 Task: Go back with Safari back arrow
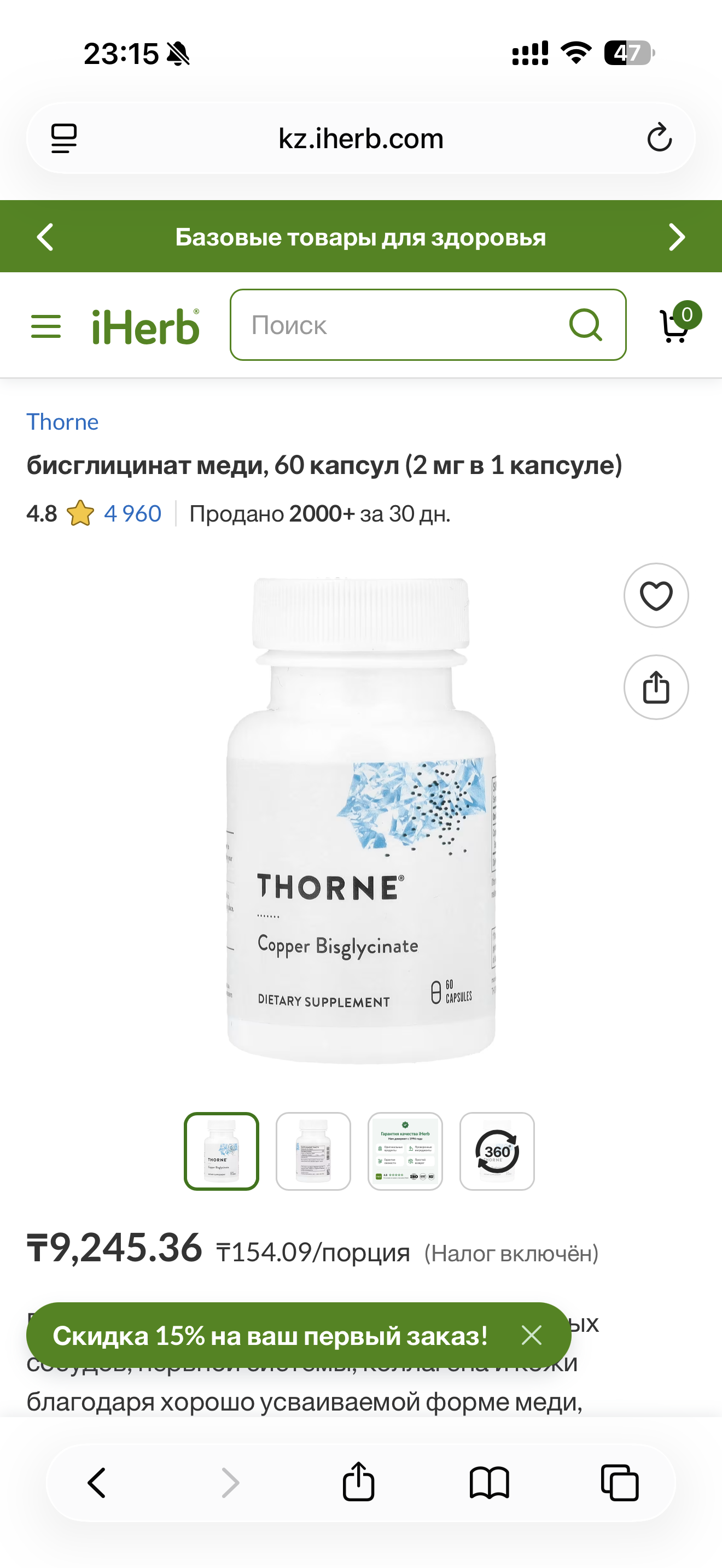97,1482
